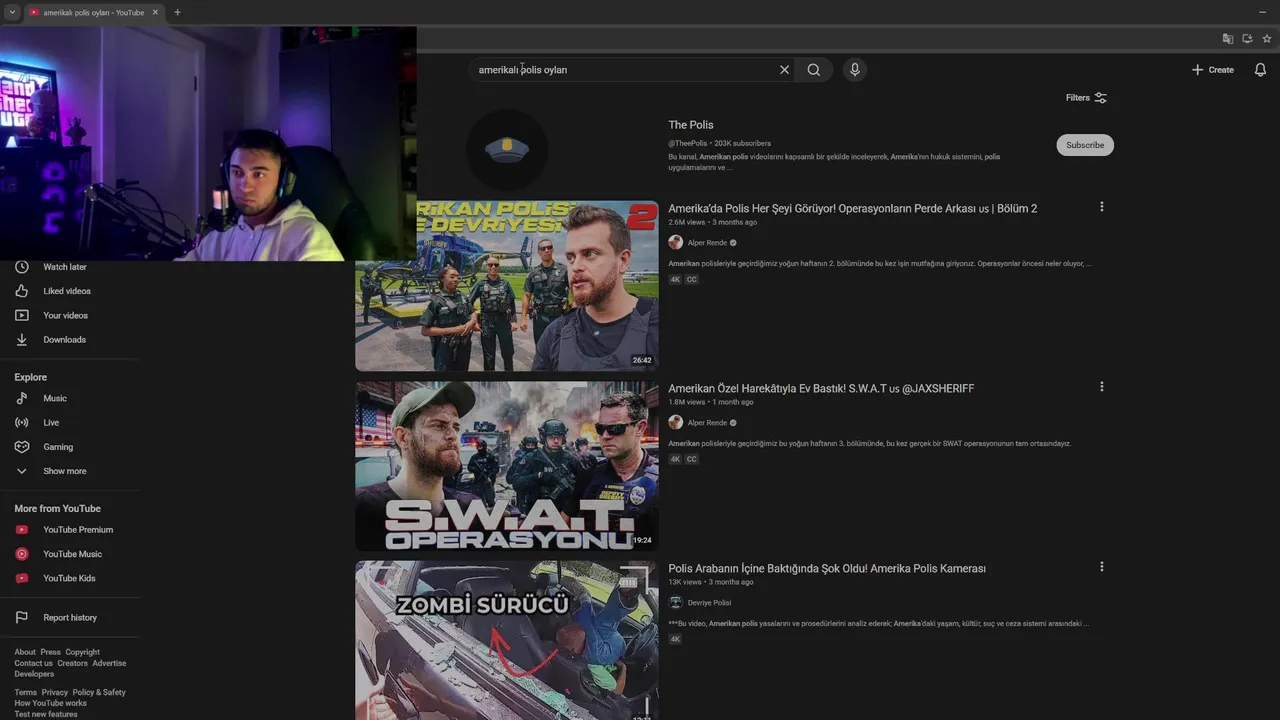The height and width of the screenshot is (720, 1280).
Task: Click the Contact us footer link
Action: point(33,663)
